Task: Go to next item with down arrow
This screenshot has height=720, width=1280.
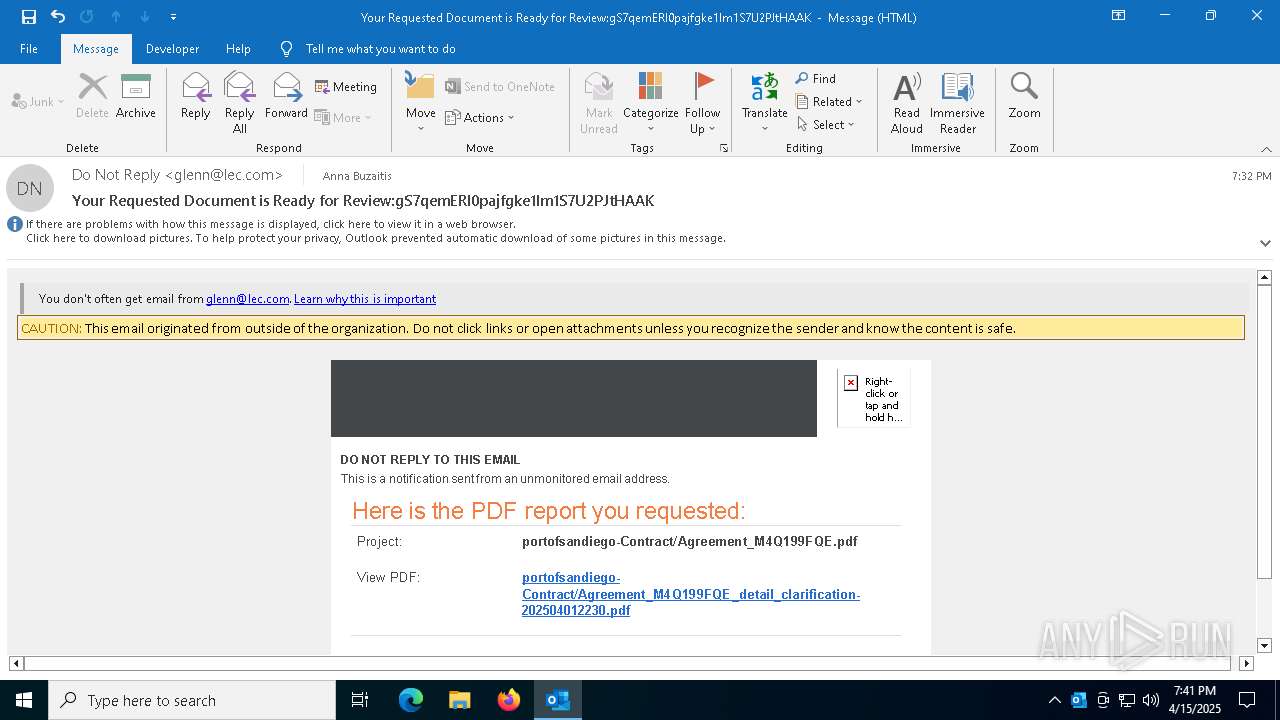Action: coord(145,16)
